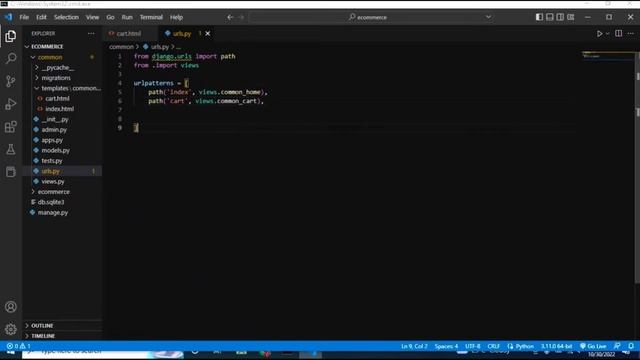Screen dimensions: 640x360
Task: Open __init__.py file
Action: [55, 119]
